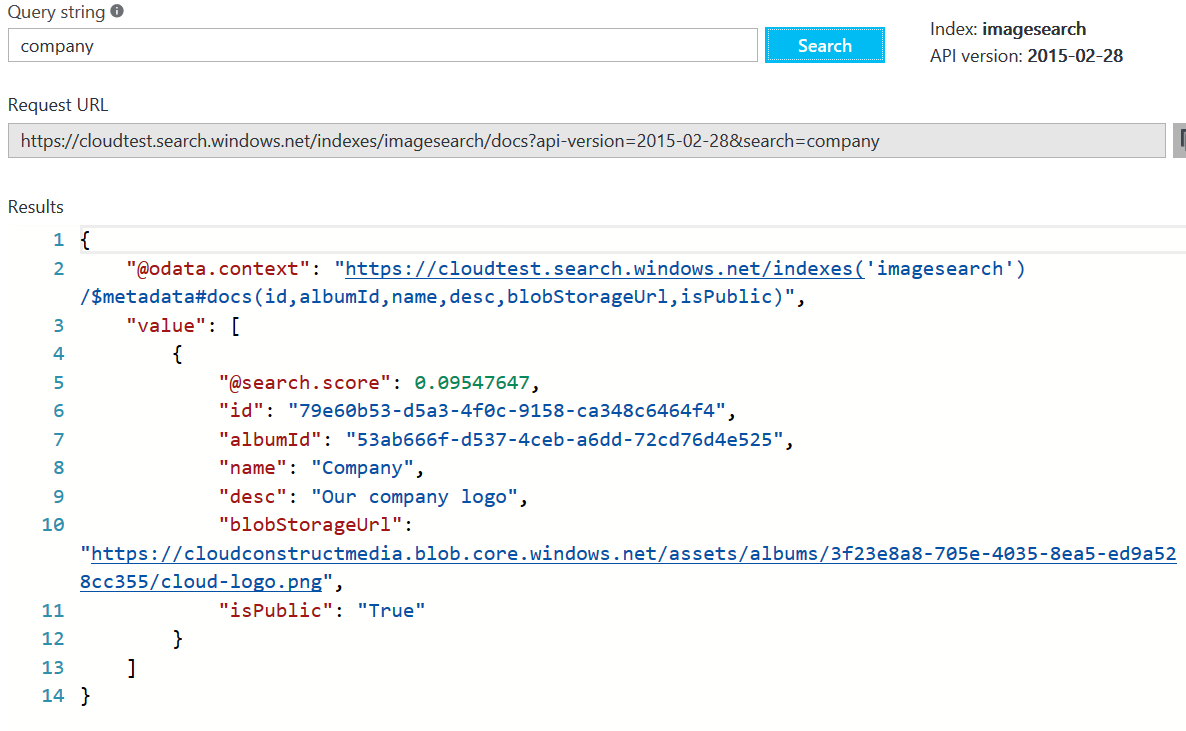This screenshot has height=731, width=1186.
Task: Click line number 1 in results gutter
Action: (58, 240)
